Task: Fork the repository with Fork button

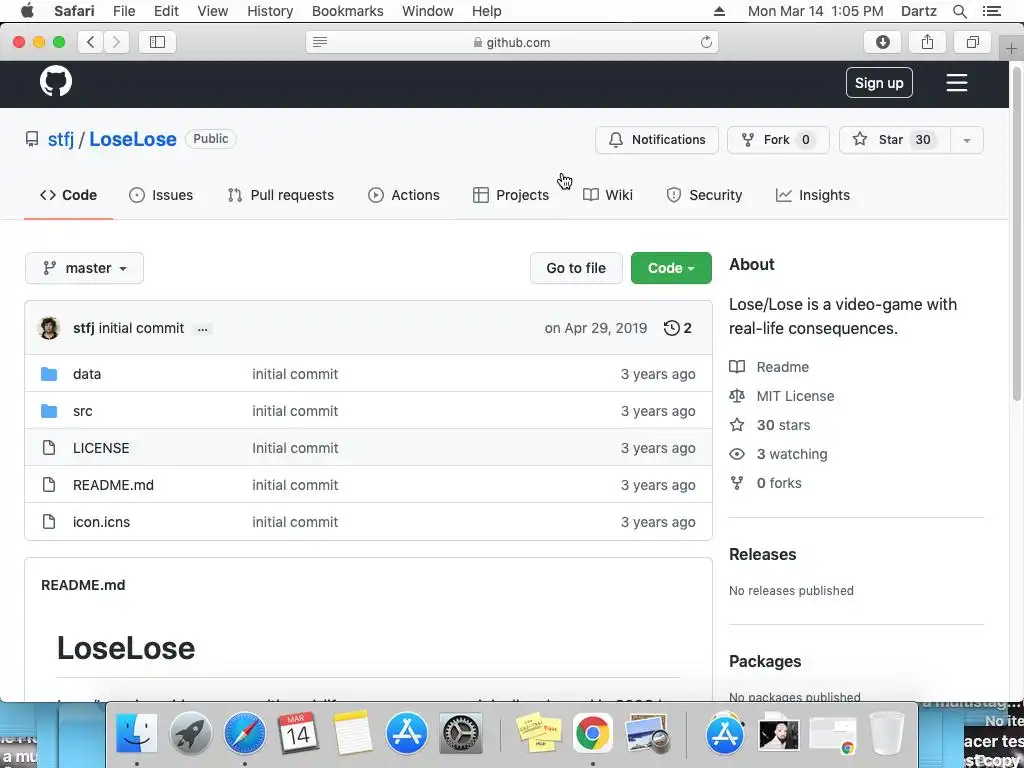Action: click(x=778, y=140)
